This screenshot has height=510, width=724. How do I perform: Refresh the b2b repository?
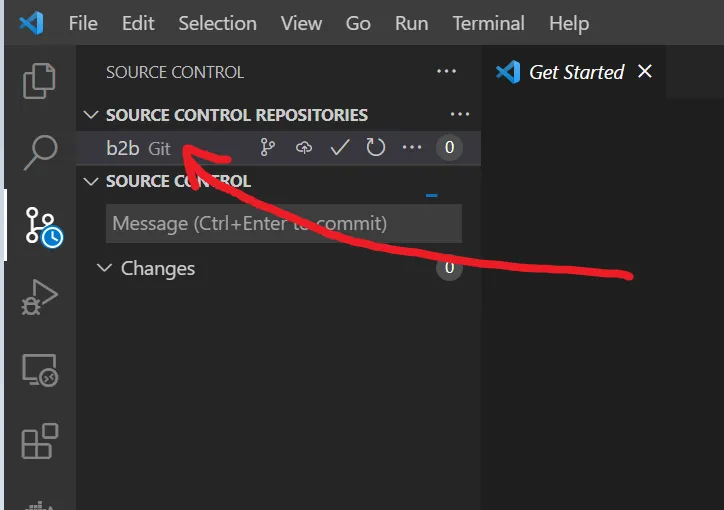pos(376,148)
